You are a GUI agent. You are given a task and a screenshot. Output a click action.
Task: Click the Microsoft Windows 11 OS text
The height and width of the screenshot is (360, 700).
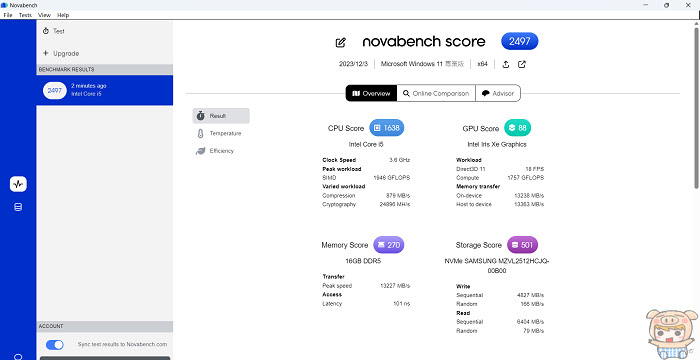(422, 64)
